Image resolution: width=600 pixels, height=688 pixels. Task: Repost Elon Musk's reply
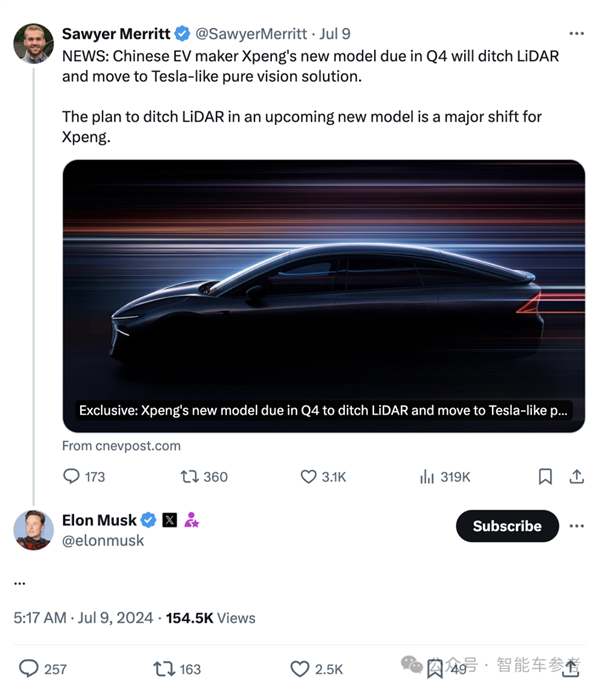coord(163,668)
